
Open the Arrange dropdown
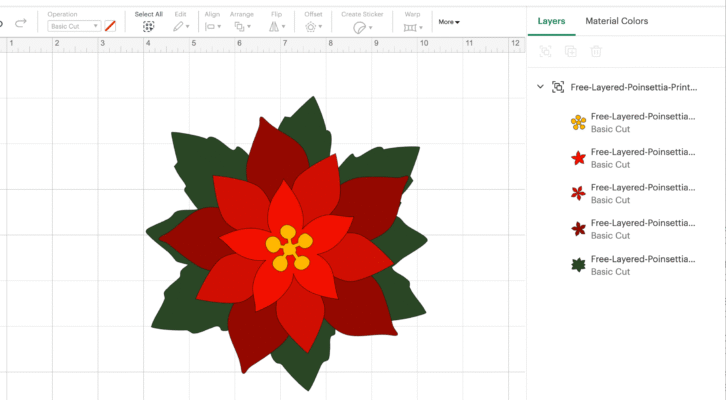coord(242,27)
